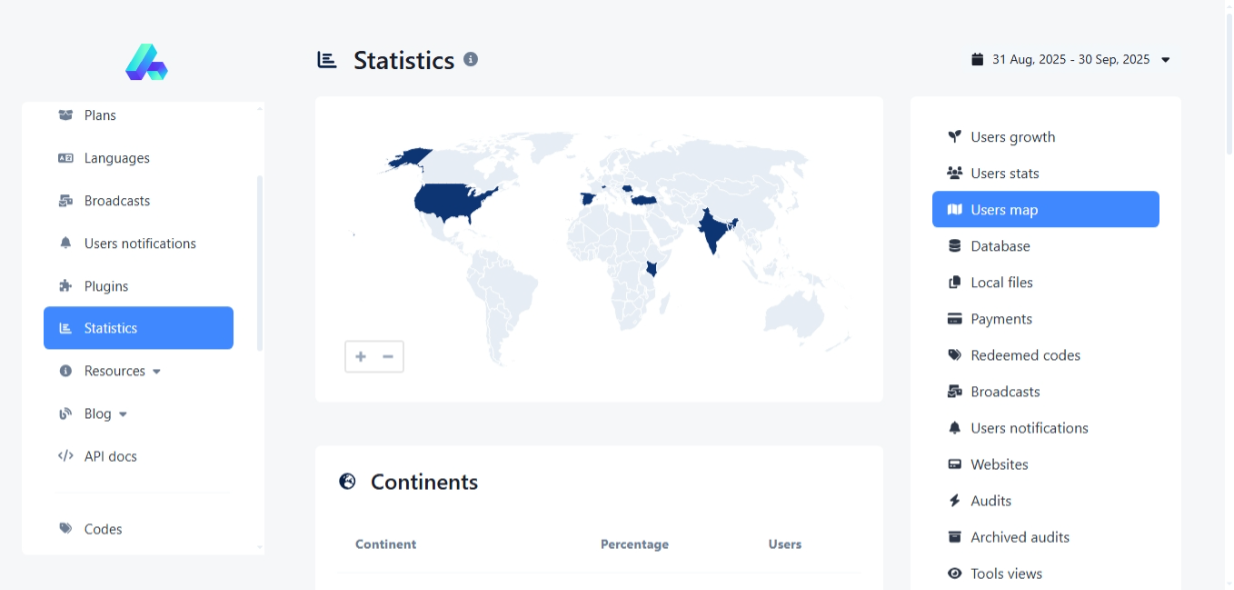Click the Redeemed codes tag icon

tap(954, 355)
